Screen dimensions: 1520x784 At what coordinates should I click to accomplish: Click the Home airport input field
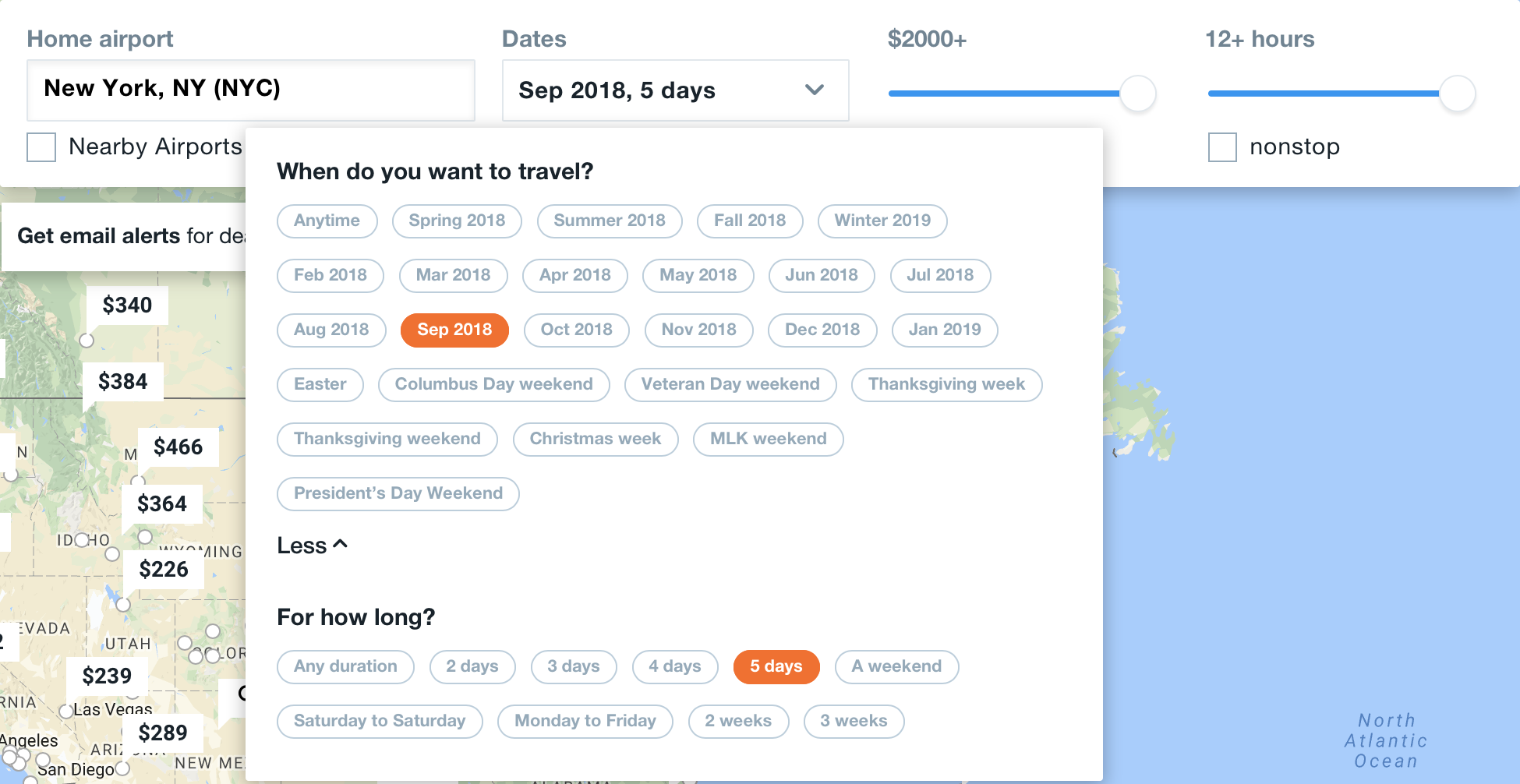pos(251,90)
